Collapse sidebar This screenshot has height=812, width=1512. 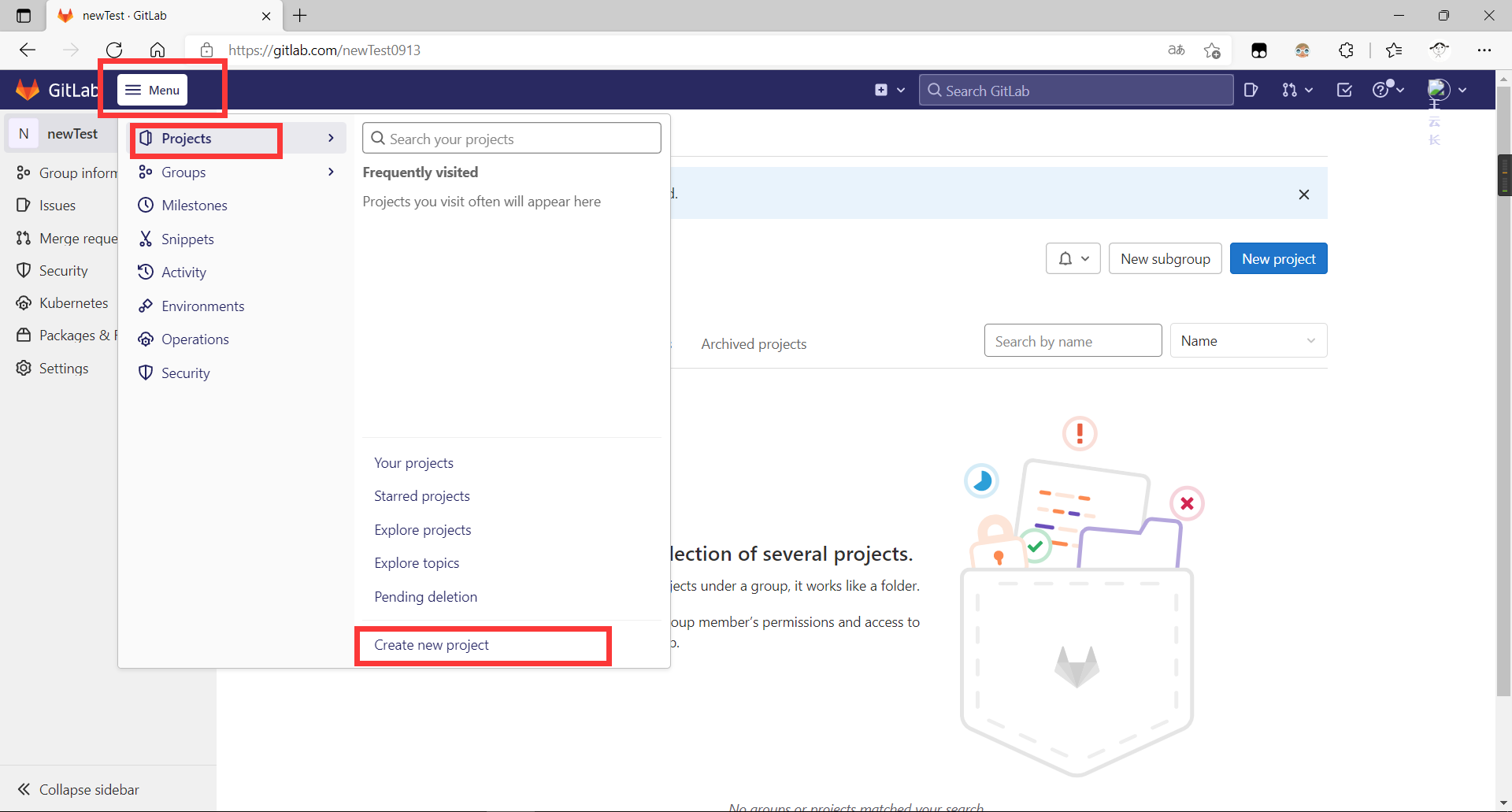78,789
